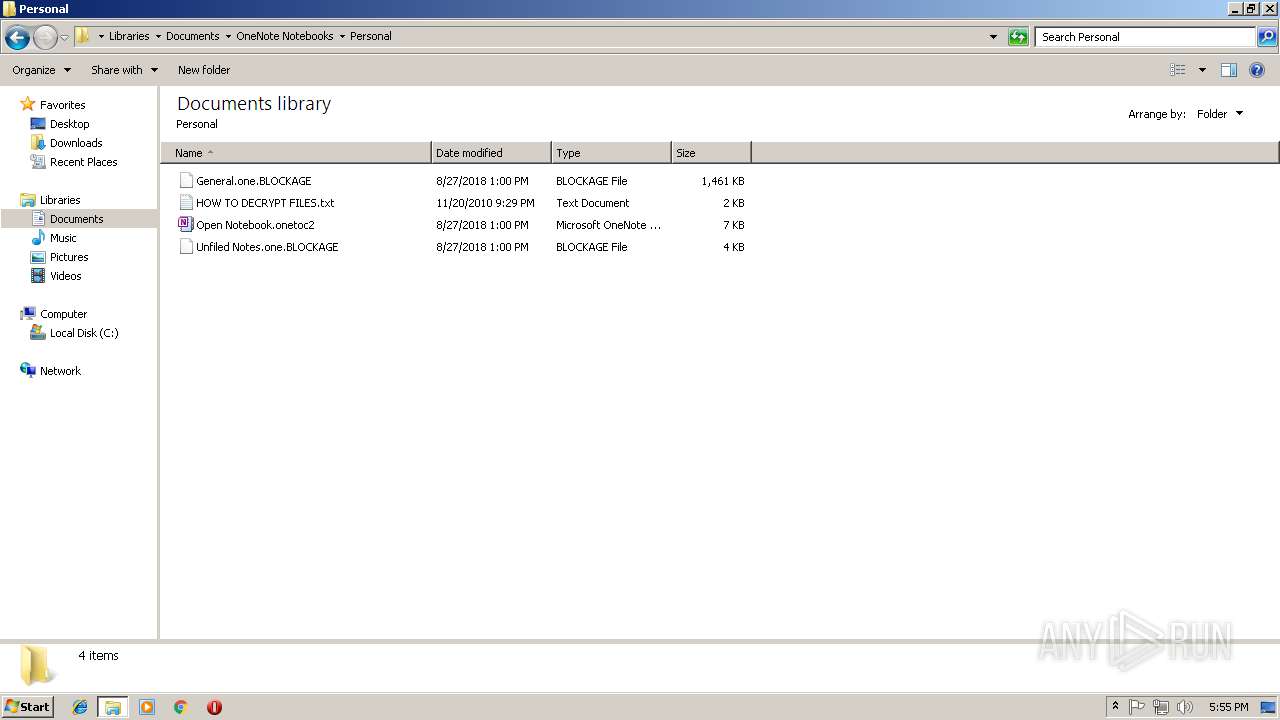The height and width of the screenshot is (720, 1280).
Task: Open the address bar history dropdown
Action: coord(993,37)
